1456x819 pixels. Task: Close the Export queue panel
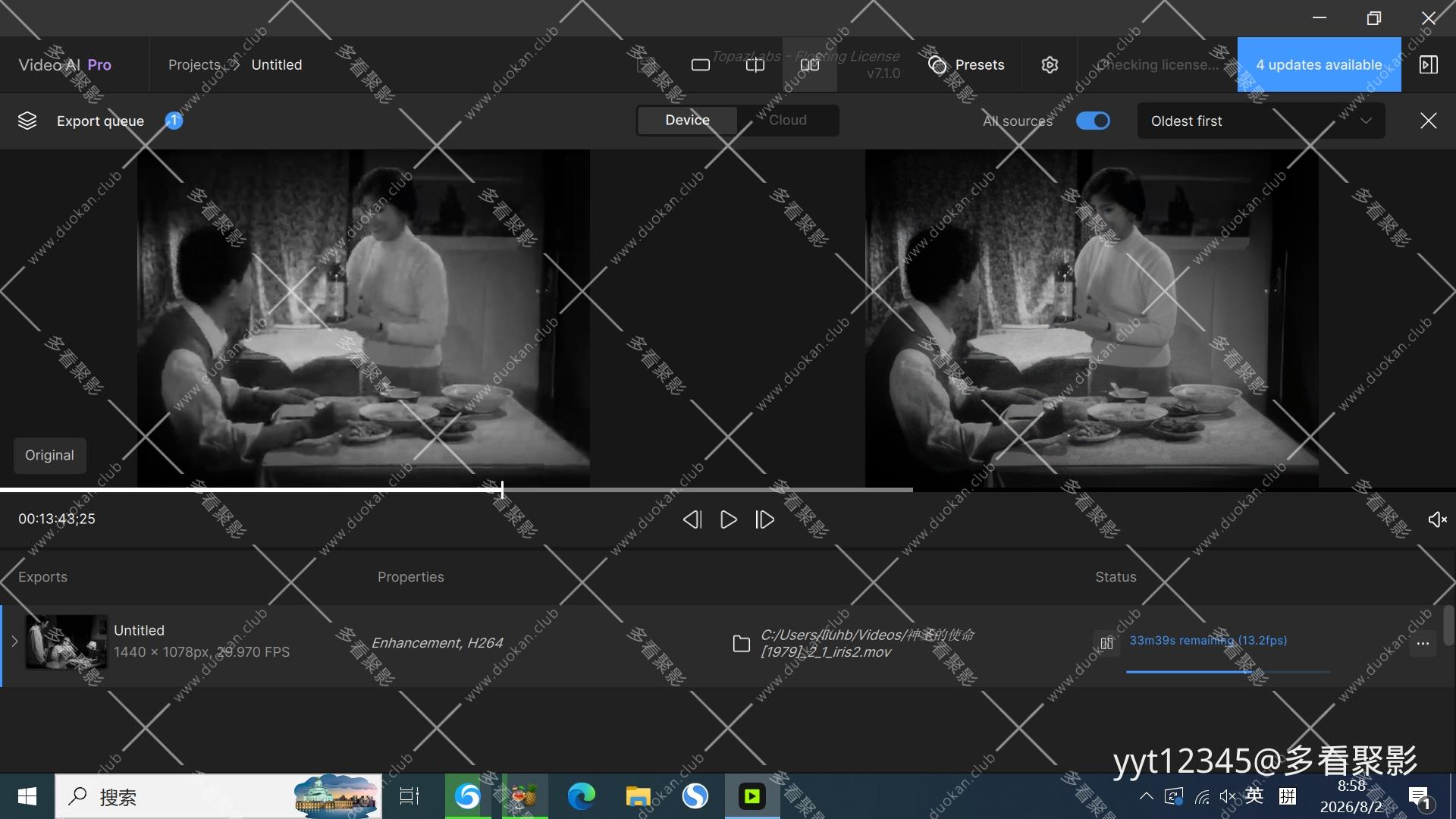(1429, 121)
